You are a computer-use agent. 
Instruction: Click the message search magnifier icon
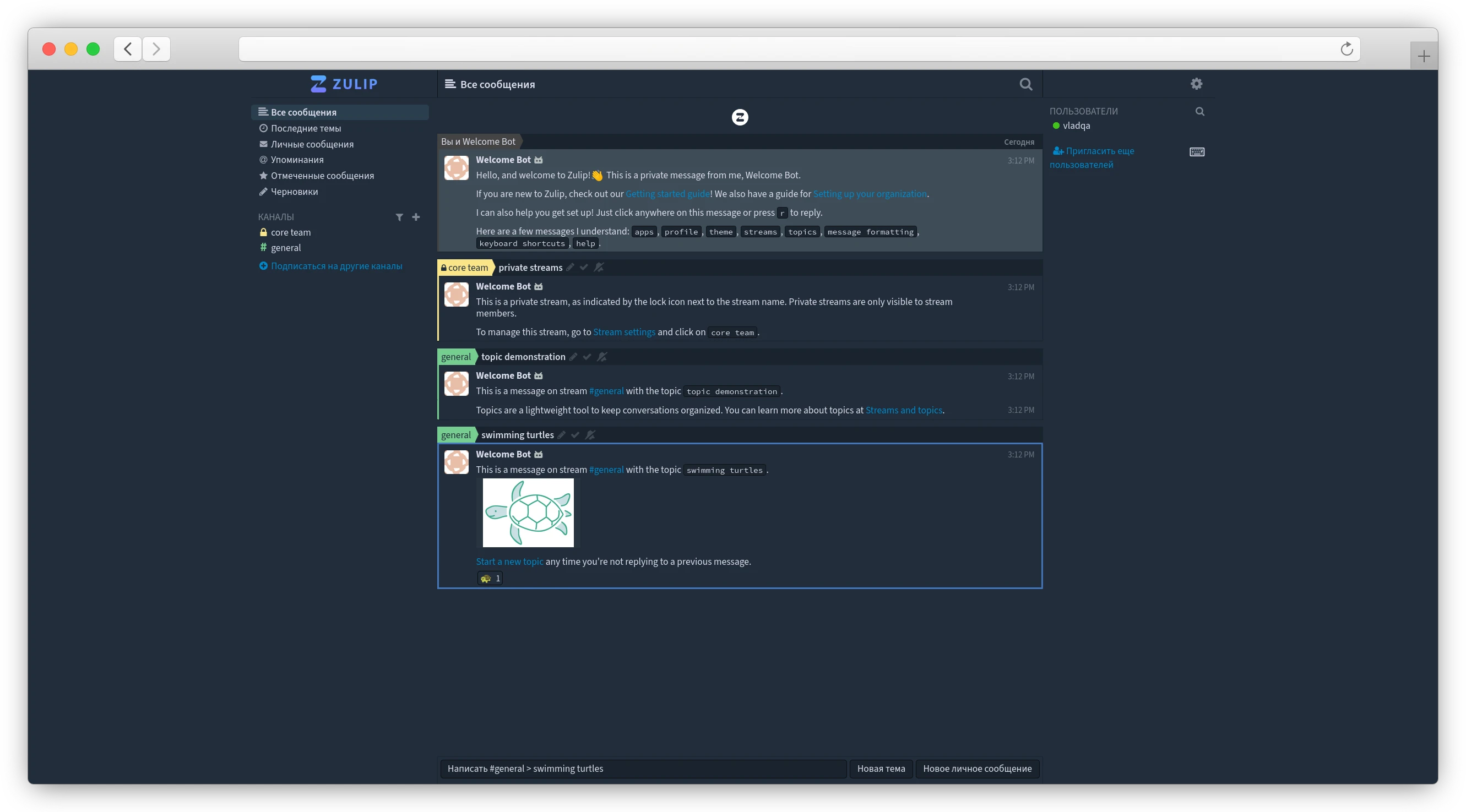1025,84
